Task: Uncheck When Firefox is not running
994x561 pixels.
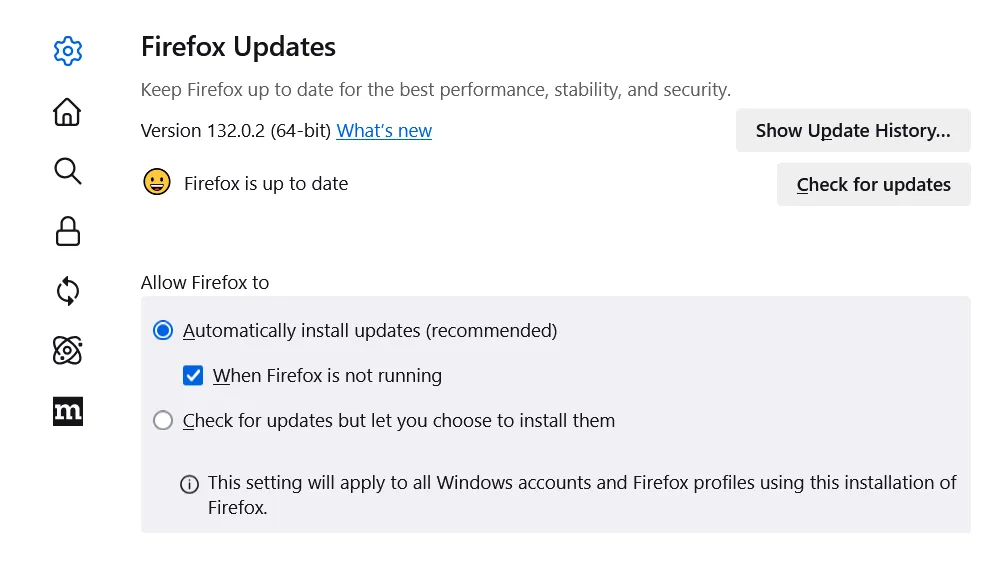Action: (193, 376)
